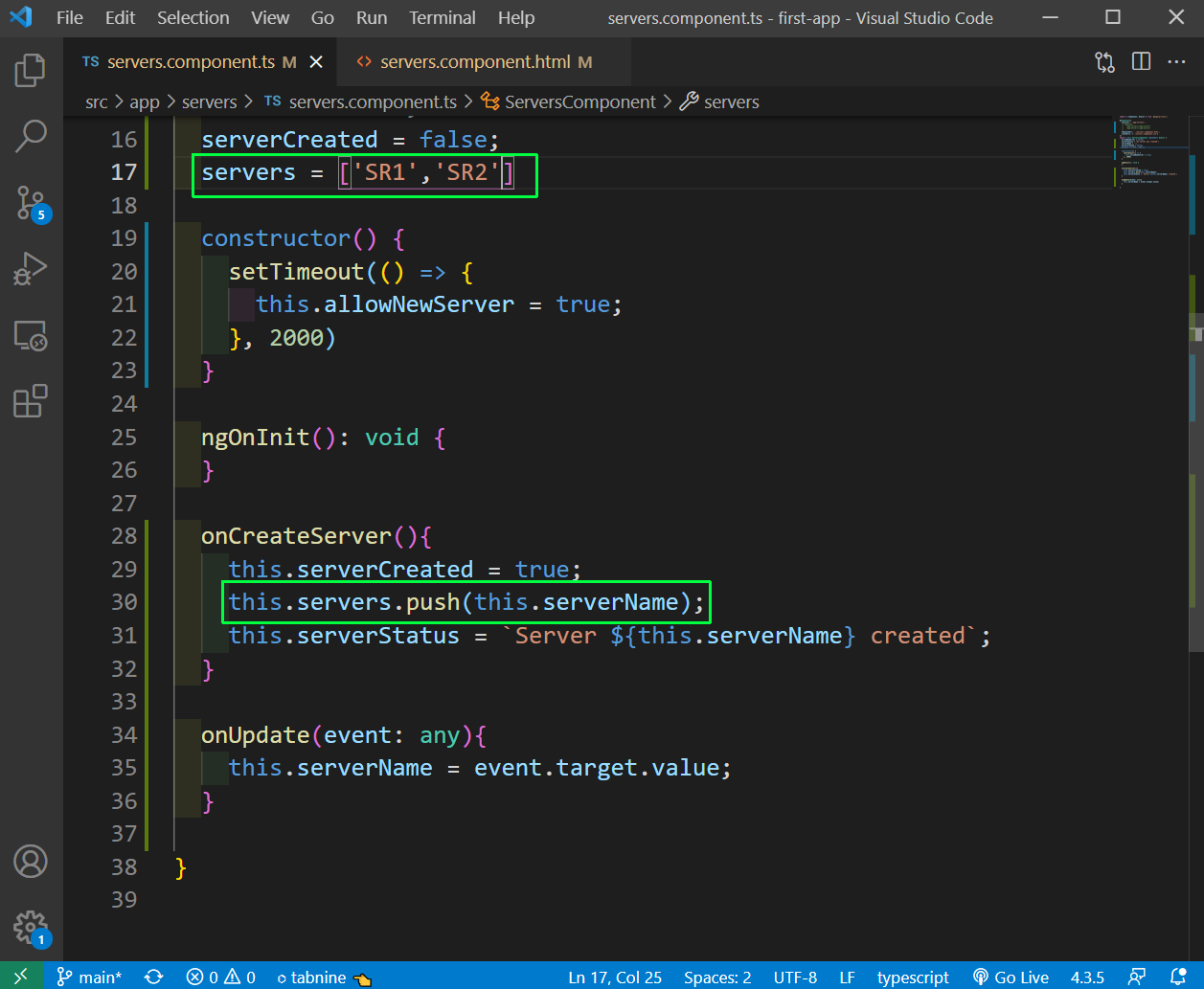Click the app breadcrumb segment
The width and height of the screenshot is (1204, 989).
pyautogui.click(x=145, y=101)
